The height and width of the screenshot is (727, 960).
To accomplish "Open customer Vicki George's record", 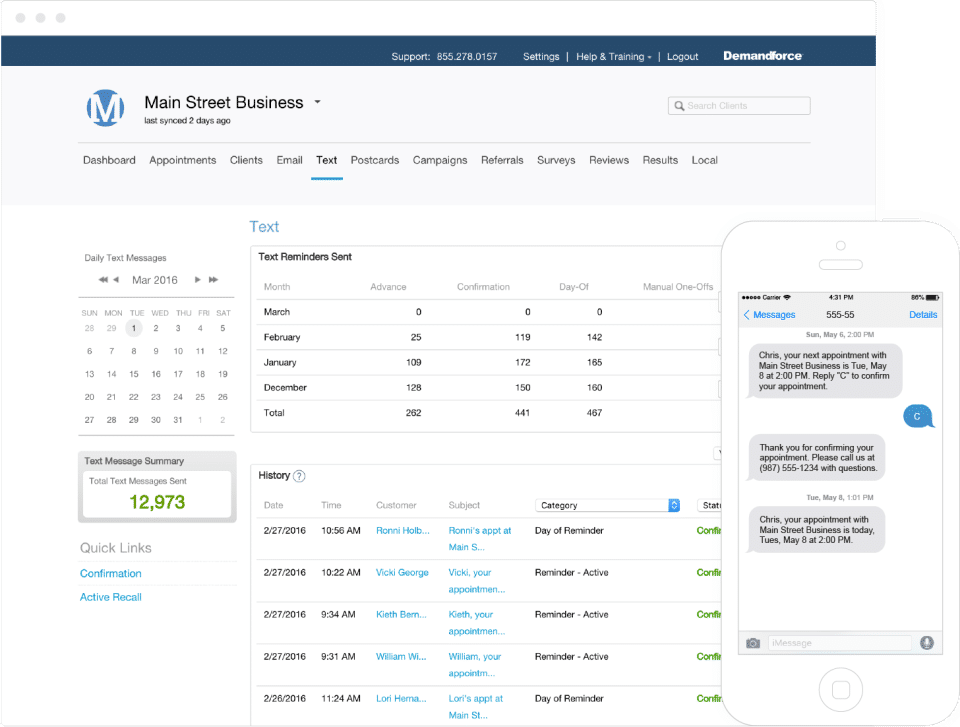I will coord(402,573).
